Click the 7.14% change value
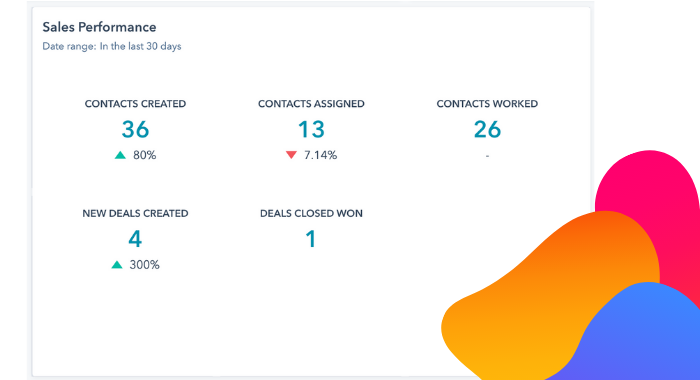 321,155
